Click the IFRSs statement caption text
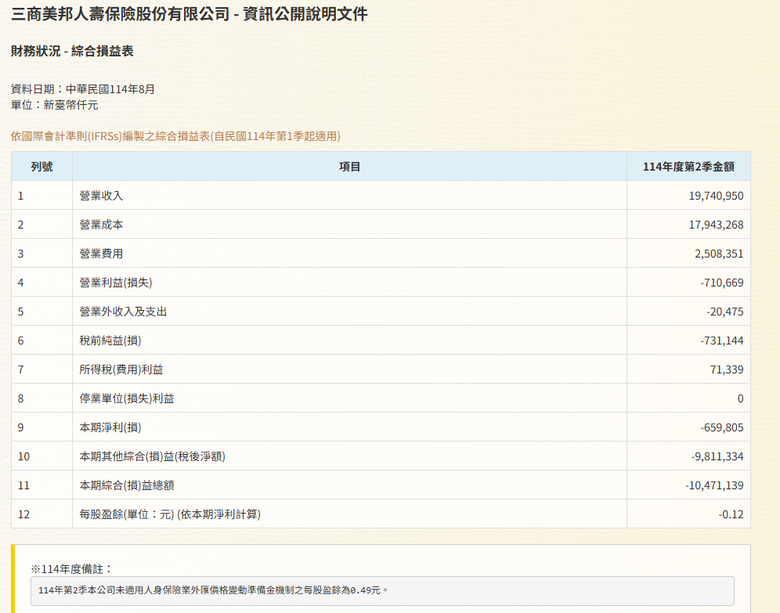Screen dimensions: 780x613 click(176, 136)
